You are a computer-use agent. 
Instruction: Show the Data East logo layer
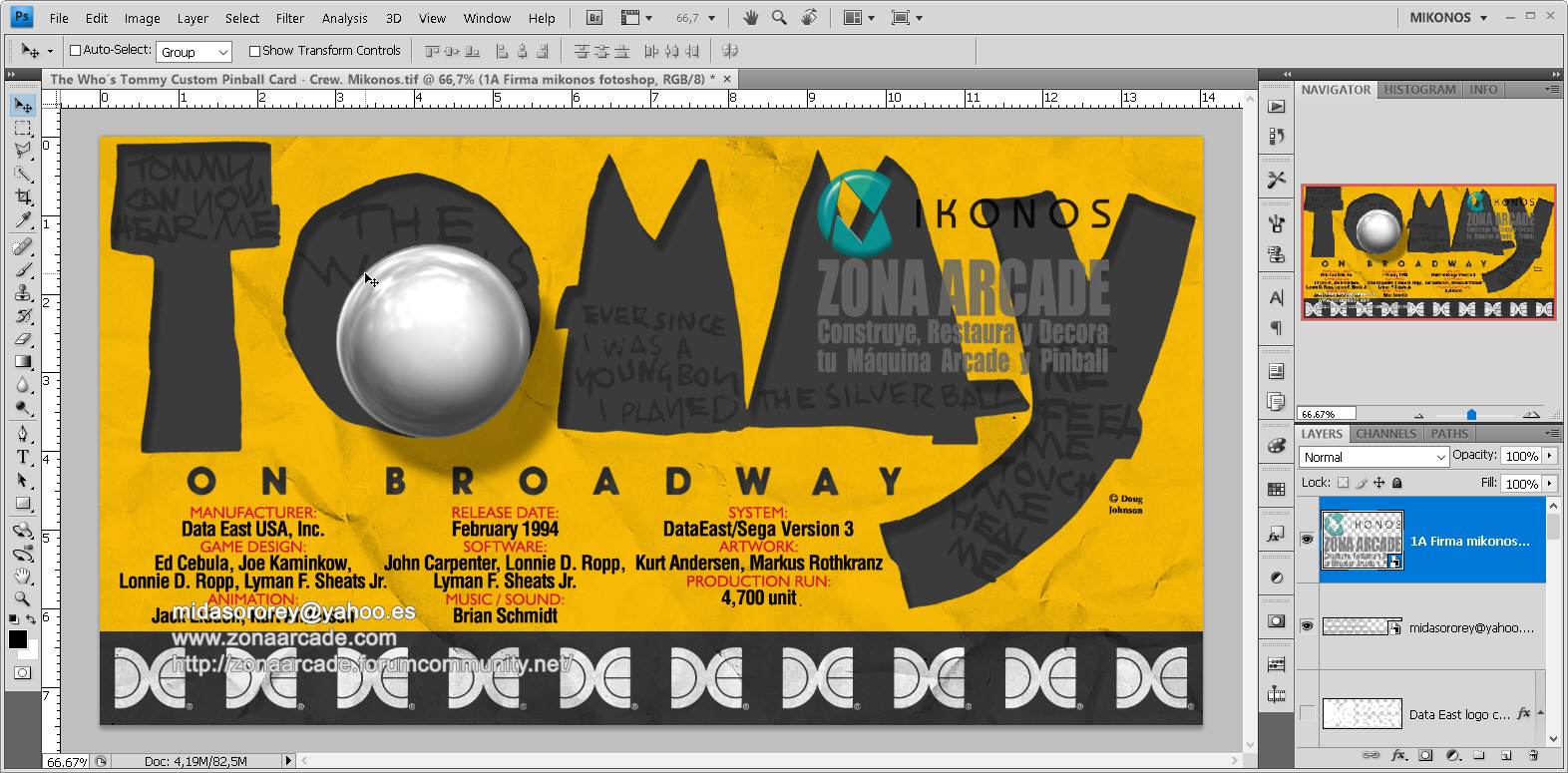click(1307, 713)
